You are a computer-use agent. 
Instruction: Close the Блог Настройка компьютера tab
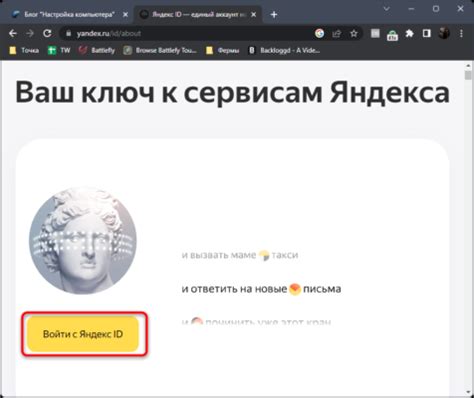point(125,15)
